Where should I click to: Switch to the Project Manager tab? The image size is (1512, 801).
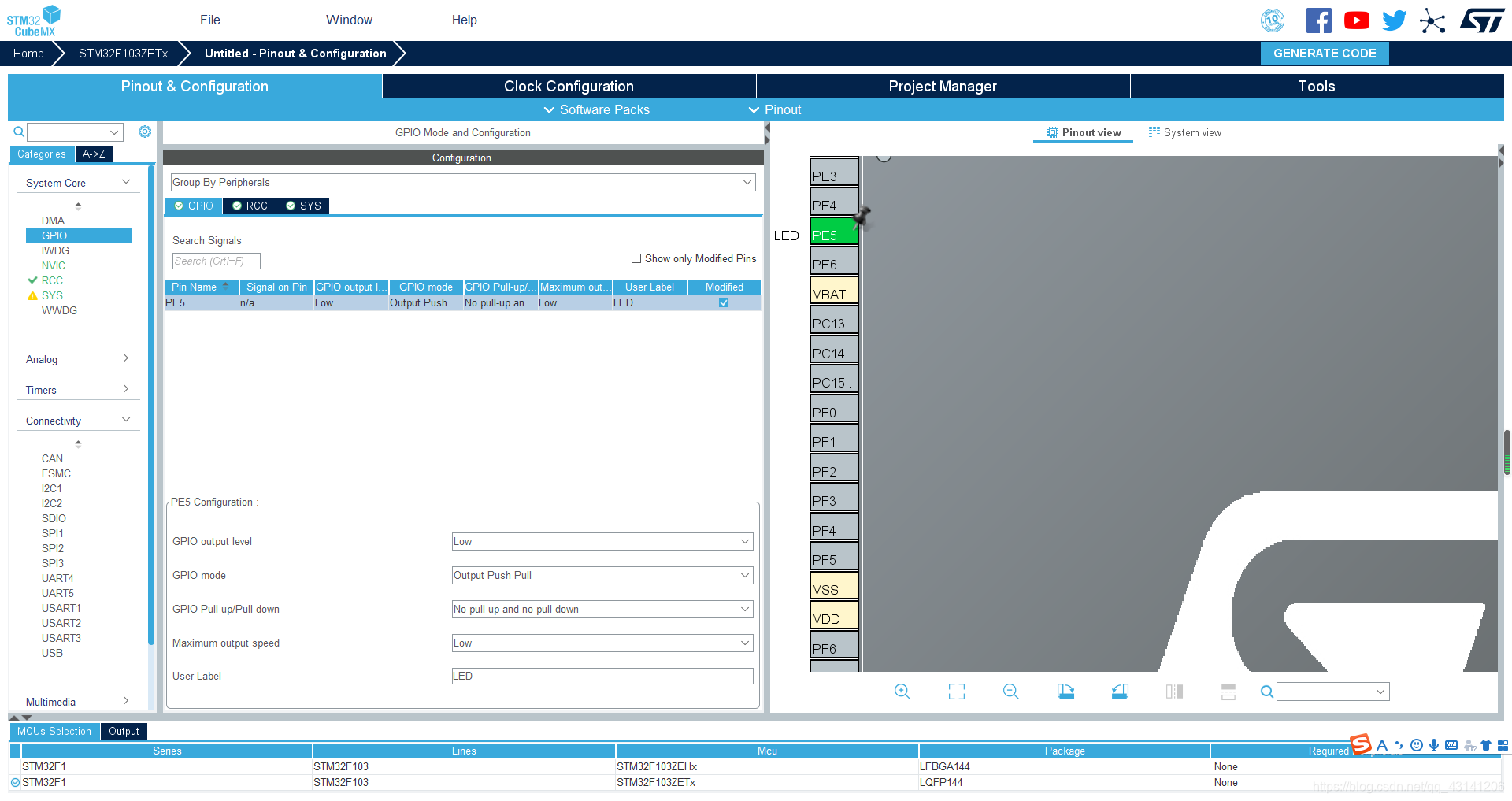[943, 86]
